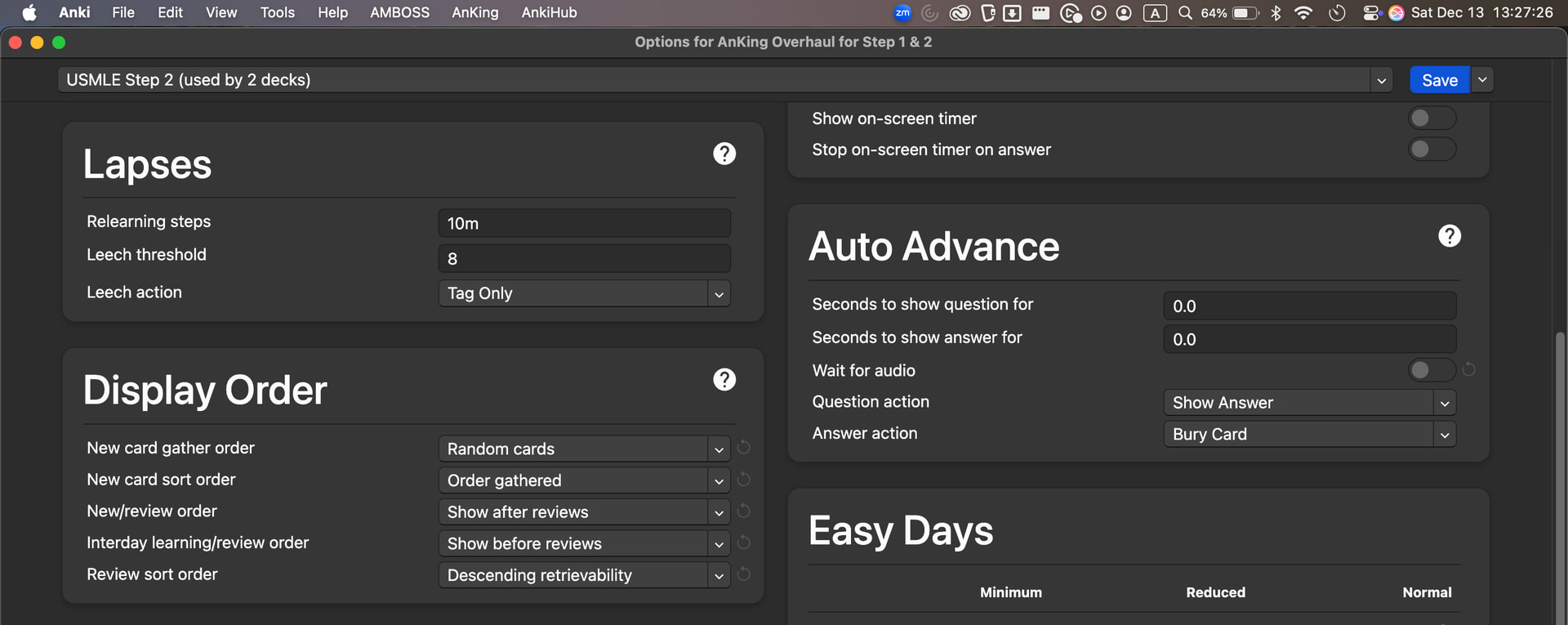Open the Auto Advance help icon
The height and width of the screenshot is (625, 1568).
pos(1449,236)
